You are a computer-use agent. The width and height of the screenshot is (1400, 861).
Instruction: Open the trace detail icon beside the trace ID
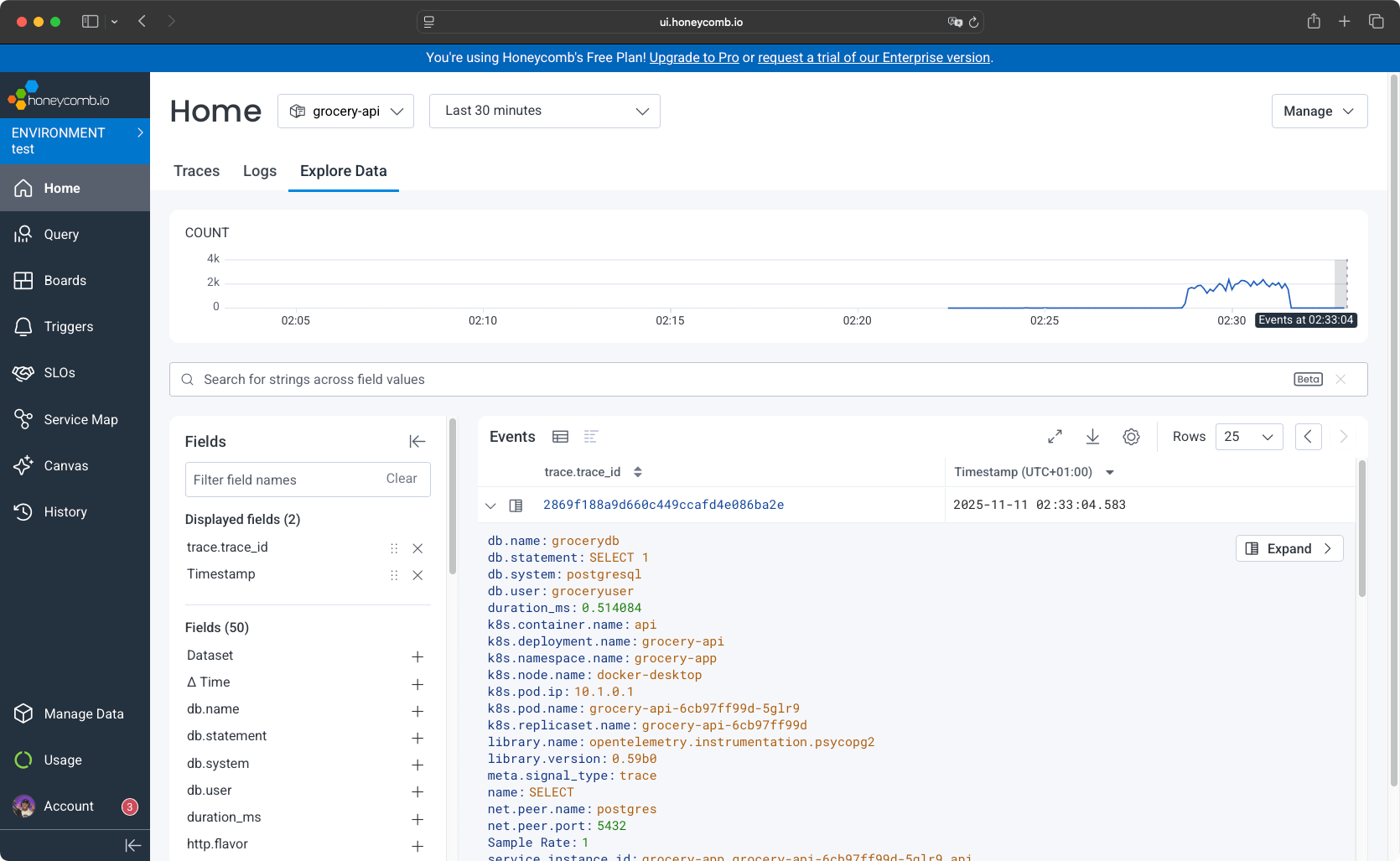516,506
